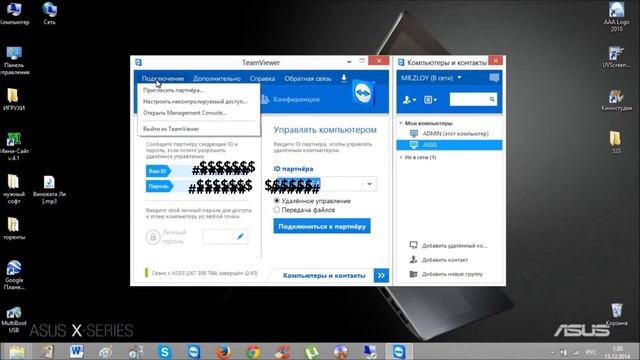The image size is (640, 360).
Task: Open the Обратная связь menu
Action: coord(308,78)
